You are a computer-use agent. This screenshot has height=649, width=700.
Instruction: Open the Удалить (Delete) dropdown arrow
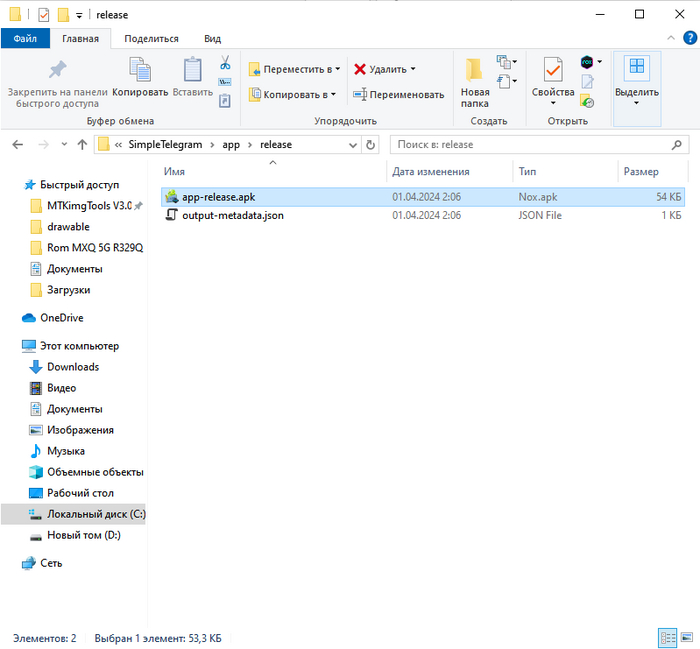pyautogui.click(x=412, y=69)
